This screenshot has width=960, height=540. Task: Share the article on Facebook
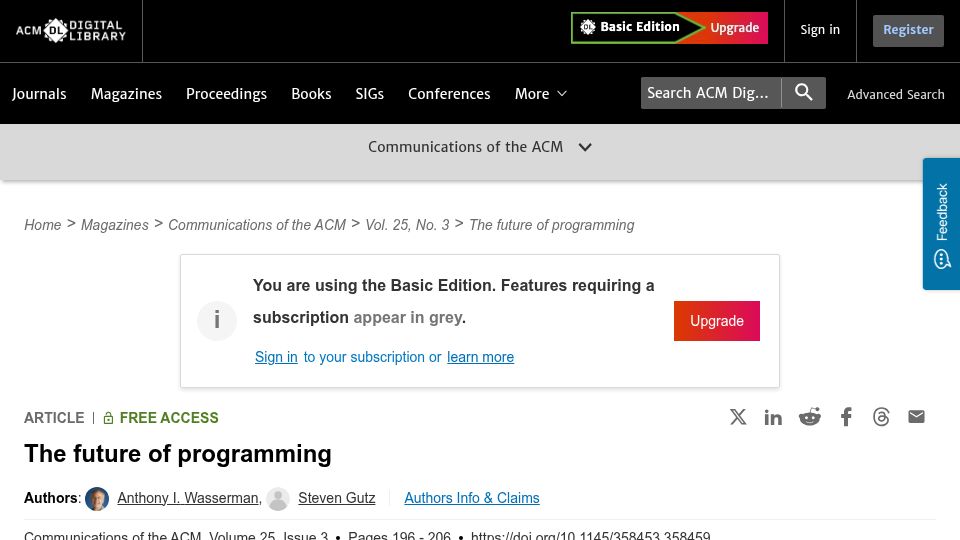pos(846,417)
